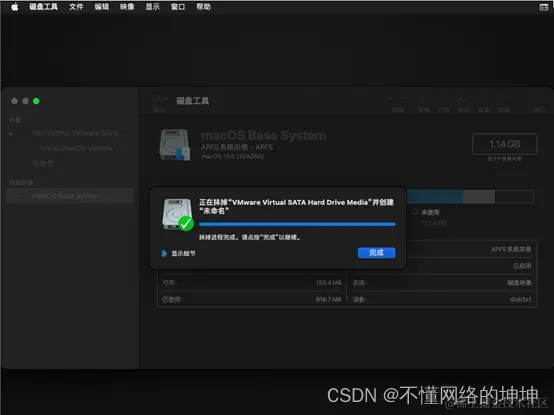Click the 未使用 legend marker
The image size is (554, 415).
point(415,212)
